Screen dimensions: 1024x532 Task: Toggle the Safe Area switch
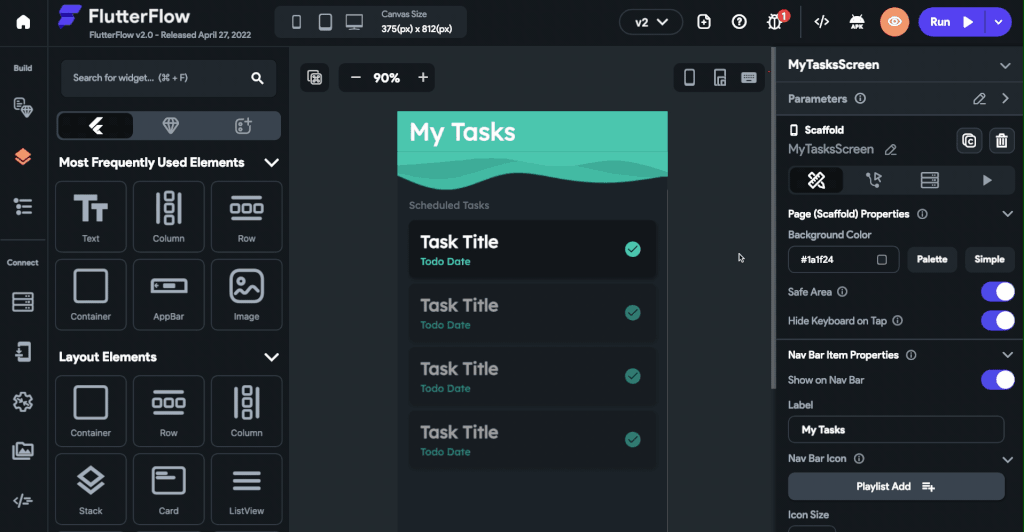click(x=998, y=292)
